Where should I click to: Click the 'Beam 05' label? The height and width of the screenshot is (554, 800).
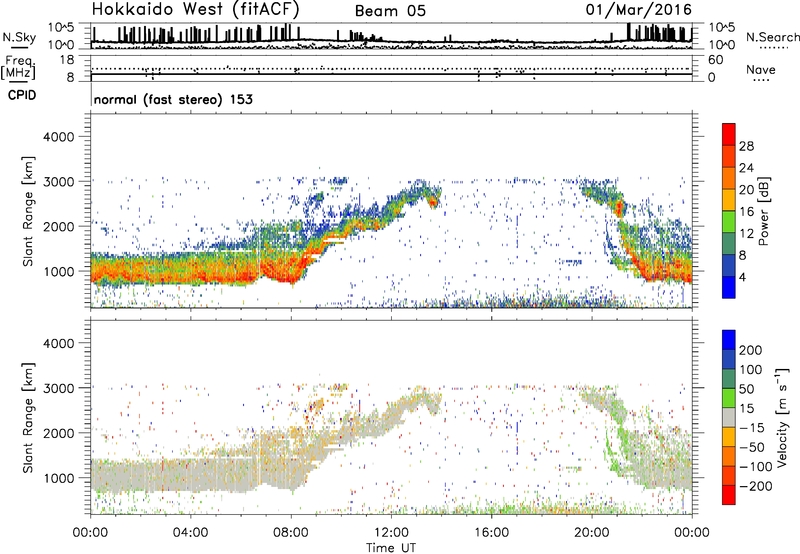pyautogui.click(x=390, y=11)
